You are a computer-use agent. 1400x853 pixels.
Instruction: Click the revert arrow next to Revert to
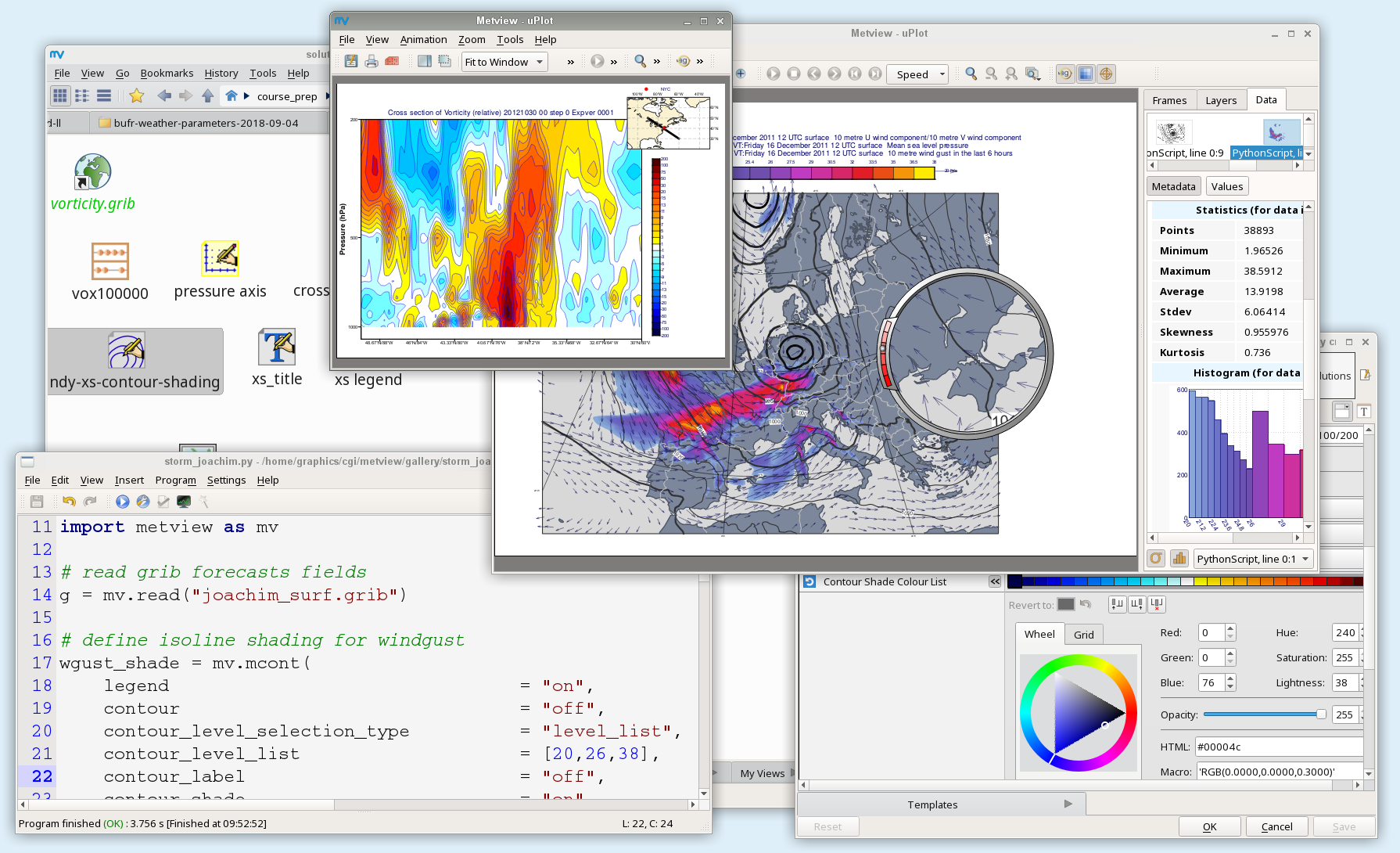pos(1086,604)
